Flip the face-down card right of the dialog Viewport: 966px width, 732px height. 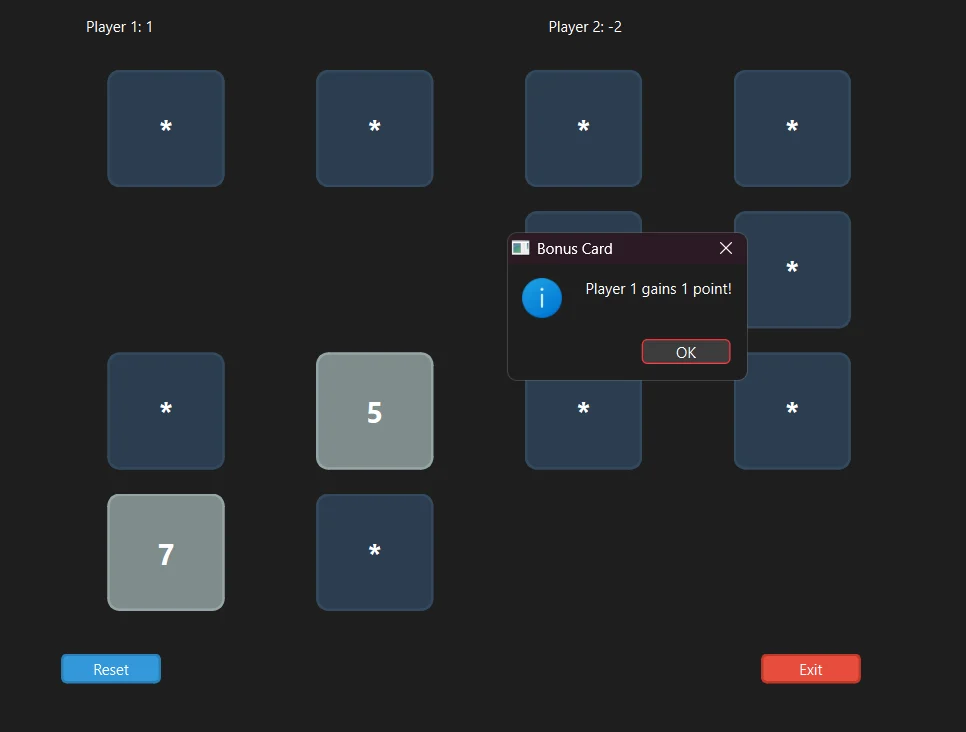point(791,269)
